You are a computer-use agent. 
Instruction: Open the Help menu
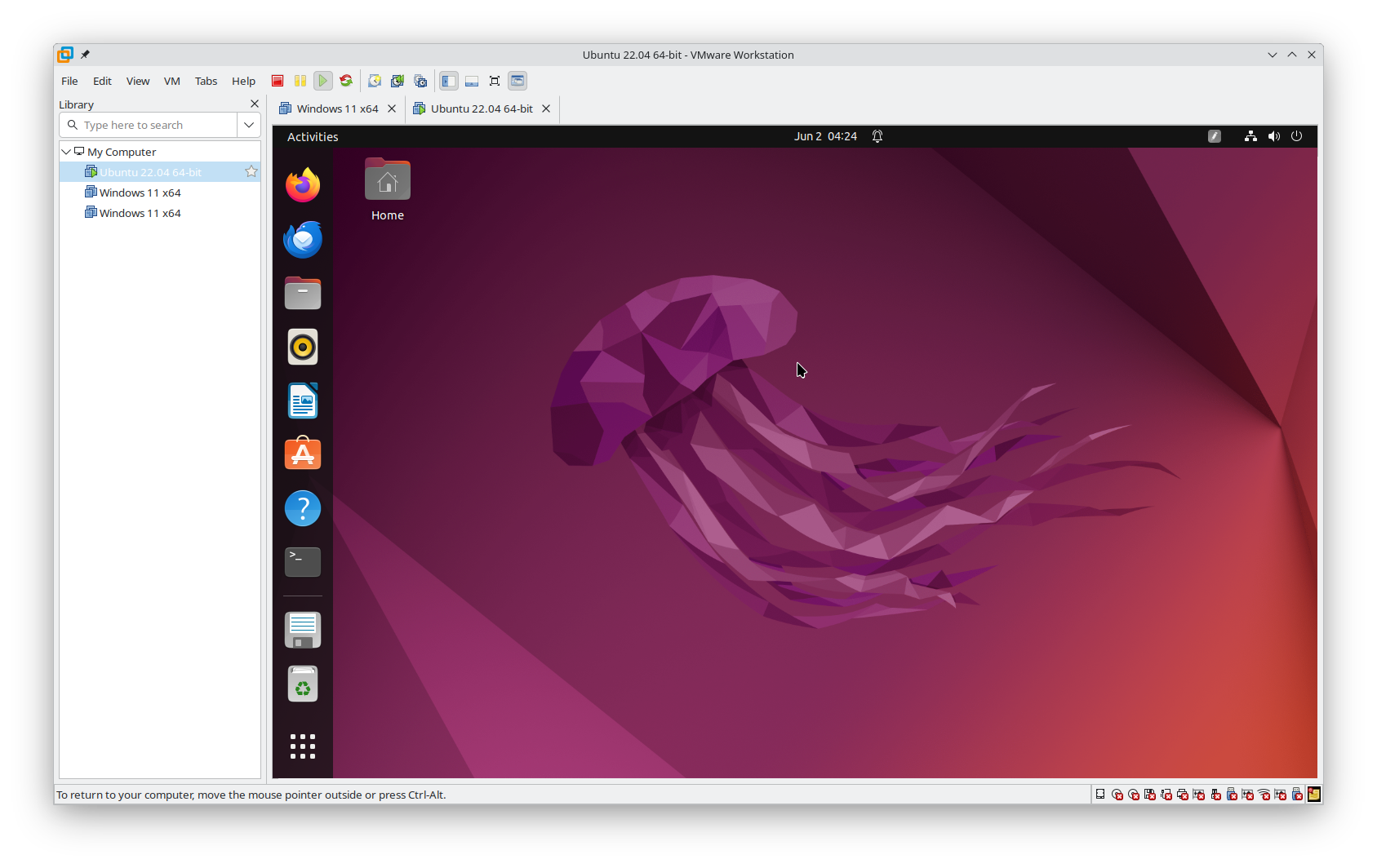click(243, 81)
